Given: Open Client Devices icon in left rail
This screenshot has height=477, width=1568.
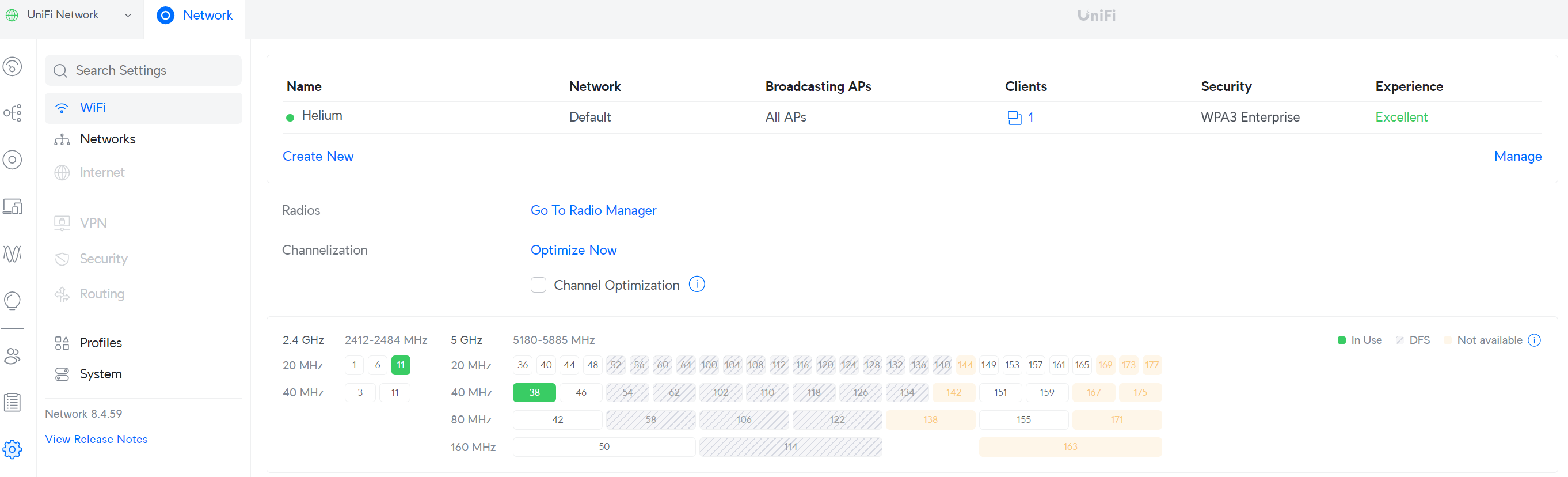Looking at the screenshot, I should 12,206.
